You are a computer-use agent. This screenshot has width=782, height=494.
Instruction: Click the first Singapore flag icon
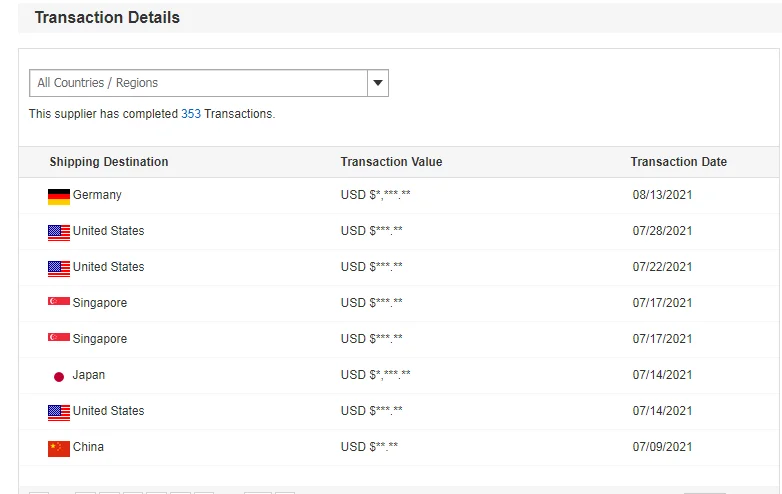(x=59, y=301)
